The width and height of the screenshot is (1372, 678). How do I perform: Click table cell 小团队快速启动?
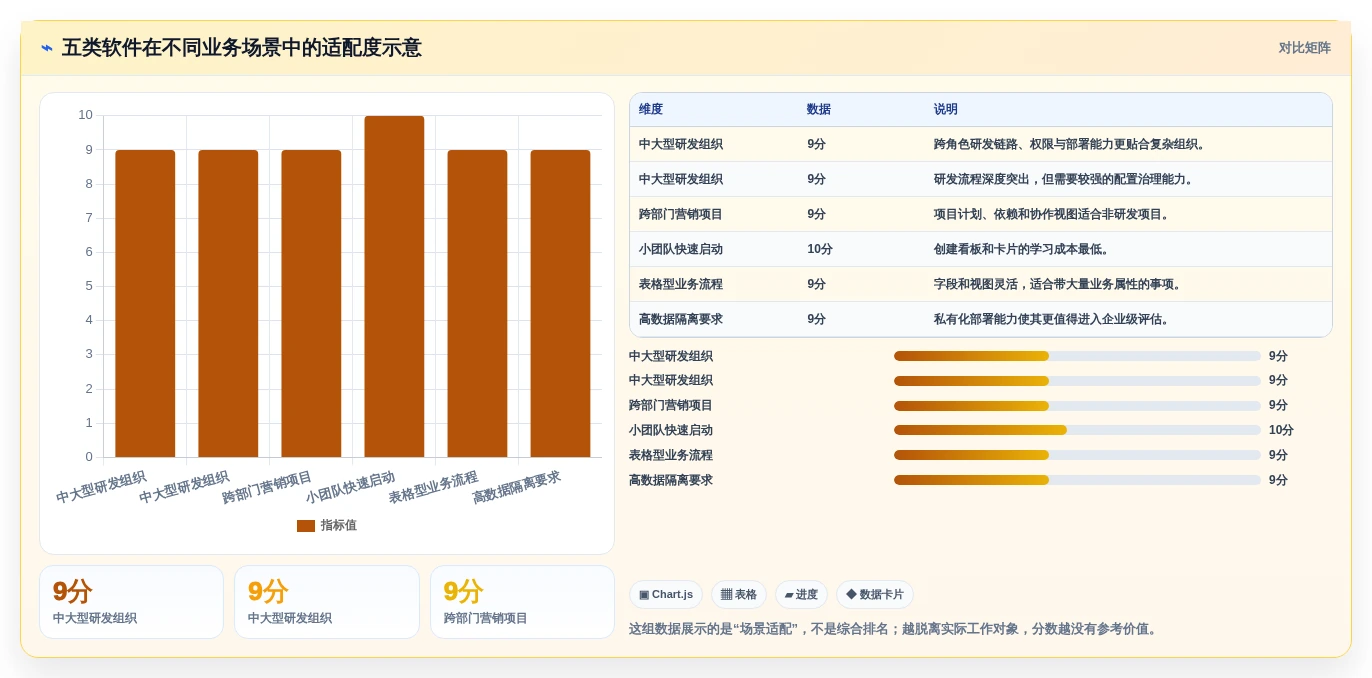click(681, 249)
